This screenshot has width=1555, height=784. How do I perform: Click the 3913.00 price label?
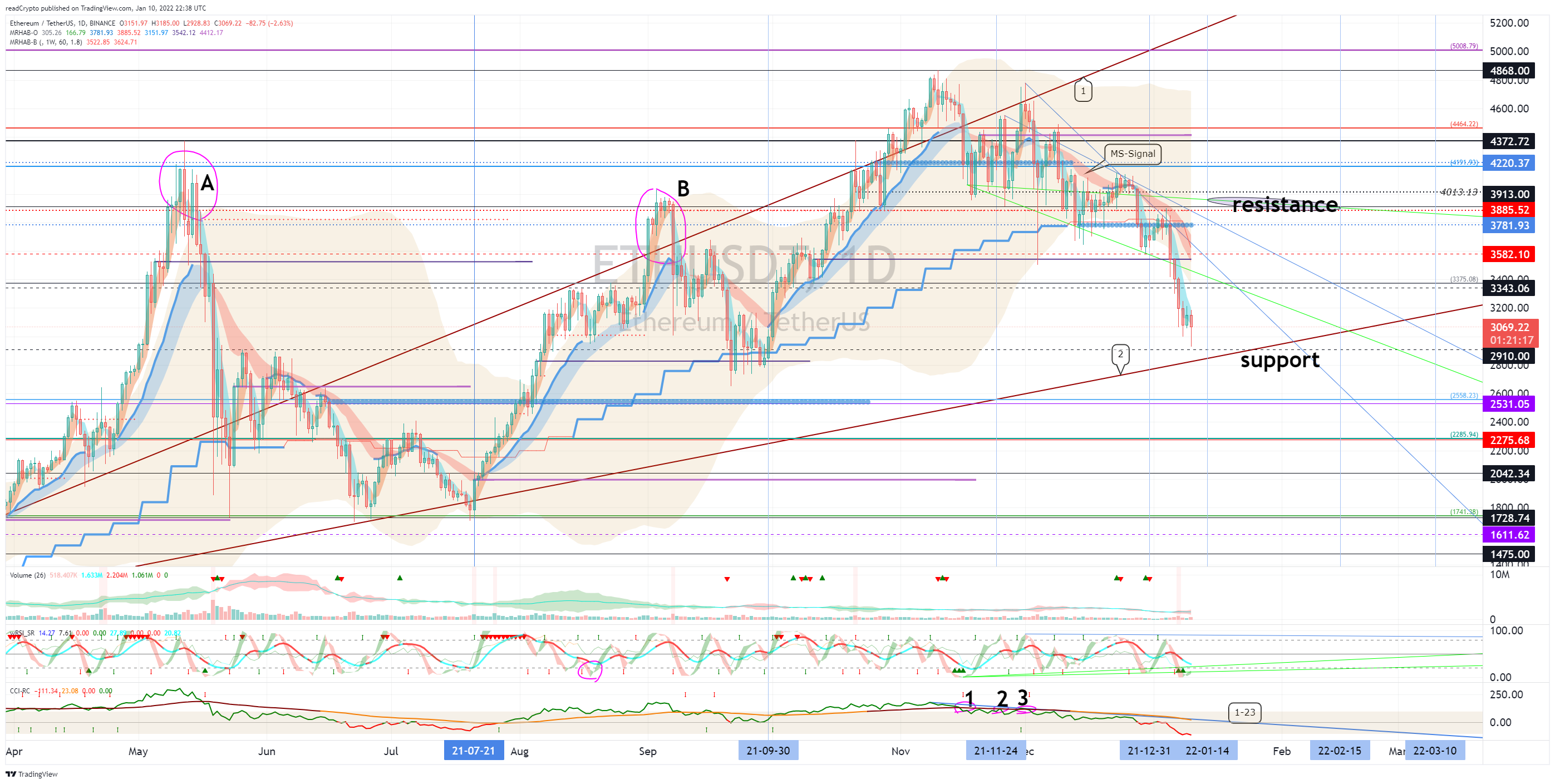click(1509, 194)
